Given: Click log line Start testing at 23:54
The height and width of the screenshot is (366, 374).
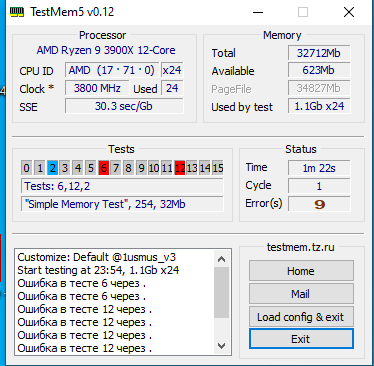Looking at the screenshot, I should pos(98,270).
